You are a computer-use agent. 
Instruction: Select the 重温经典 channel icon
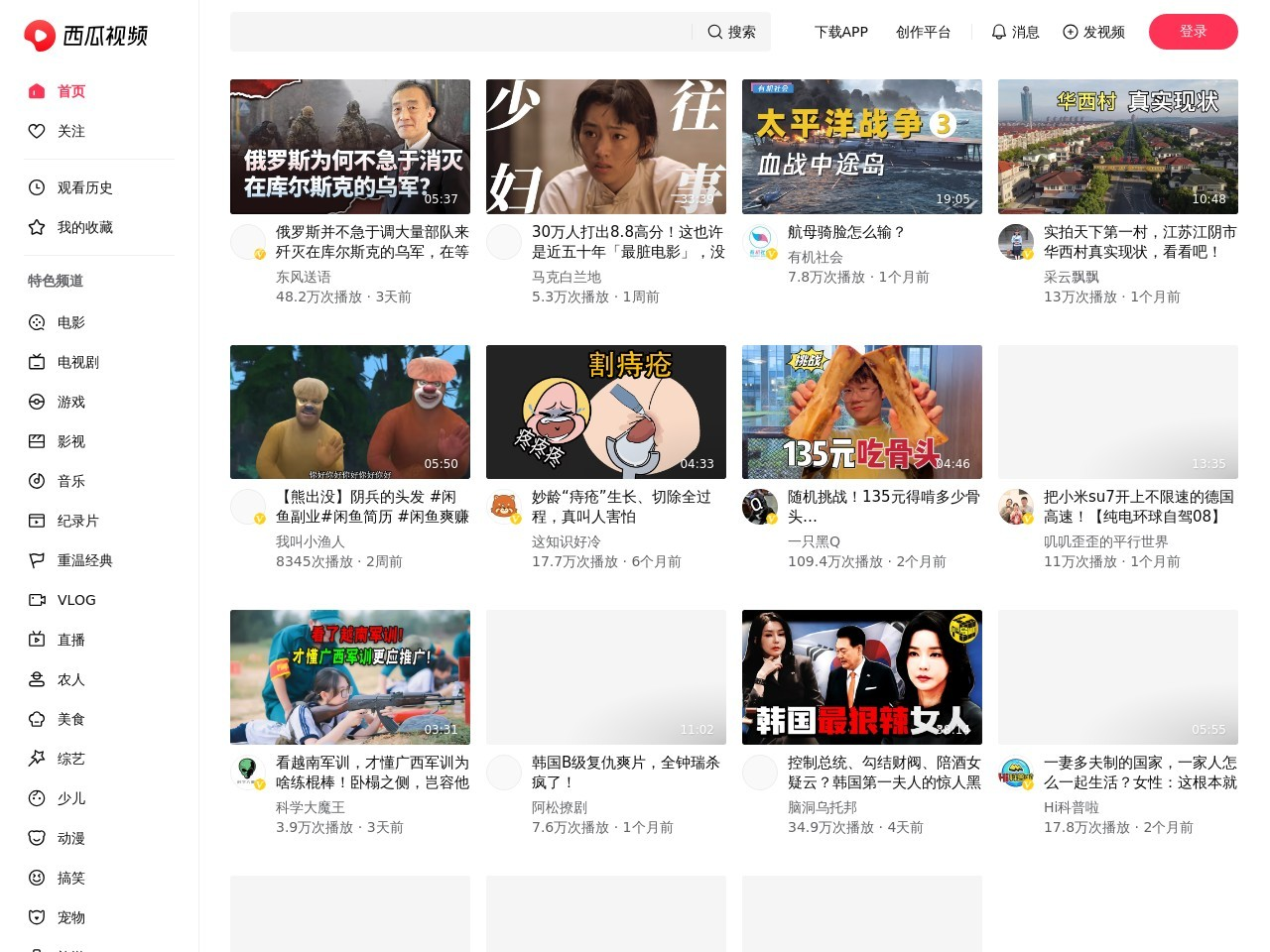(x=37, y=560)
